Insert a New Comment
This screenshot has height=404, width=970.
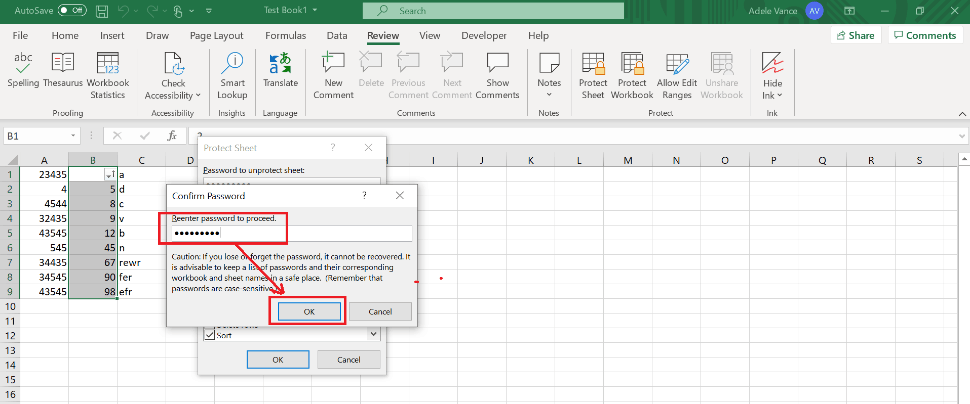click(x=333, y=75)
